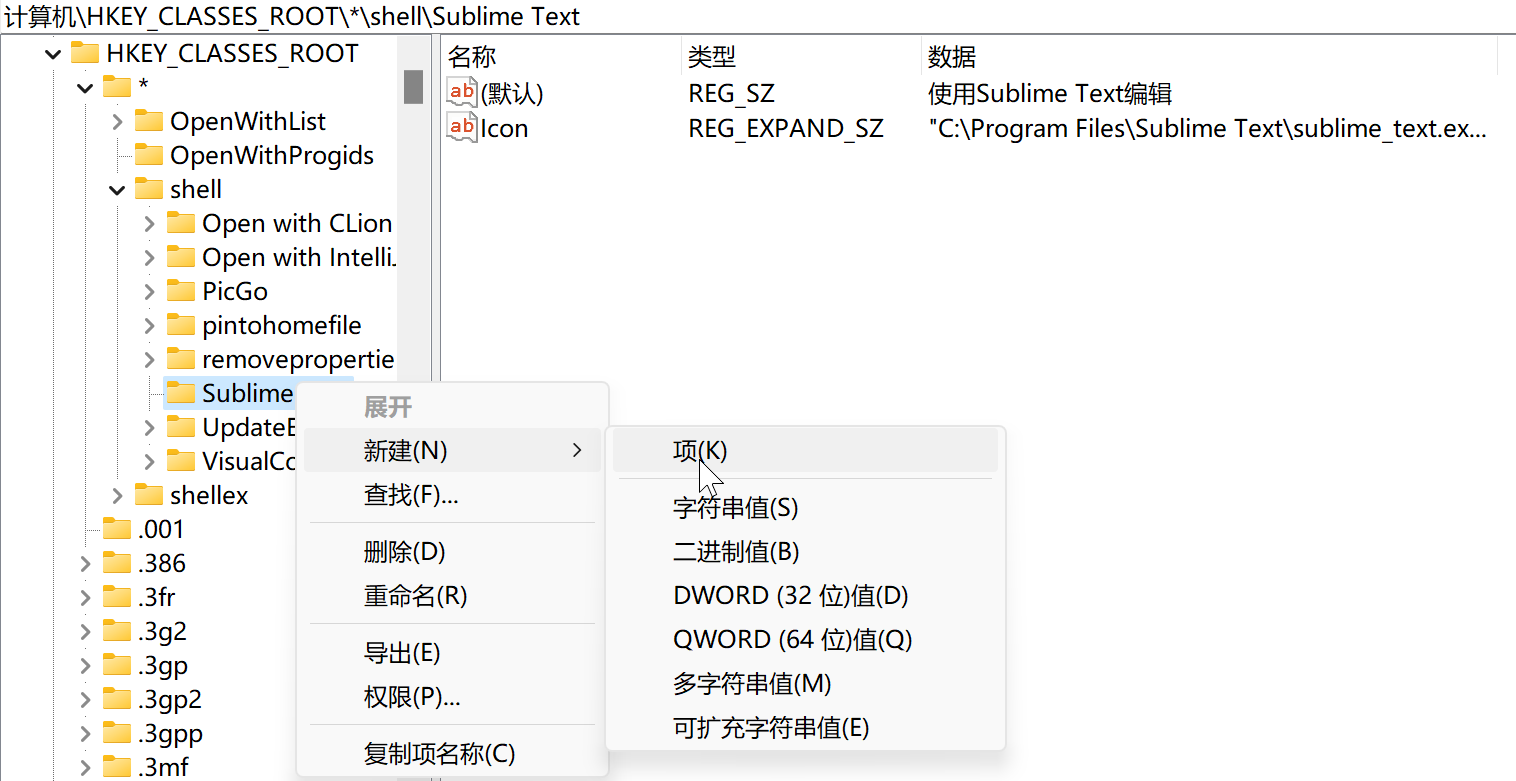The width and height of the screenshot is (1516, 781).
Task: Click the (默认) string value icon
Action: pyautogui.click(x=462, y=93)
